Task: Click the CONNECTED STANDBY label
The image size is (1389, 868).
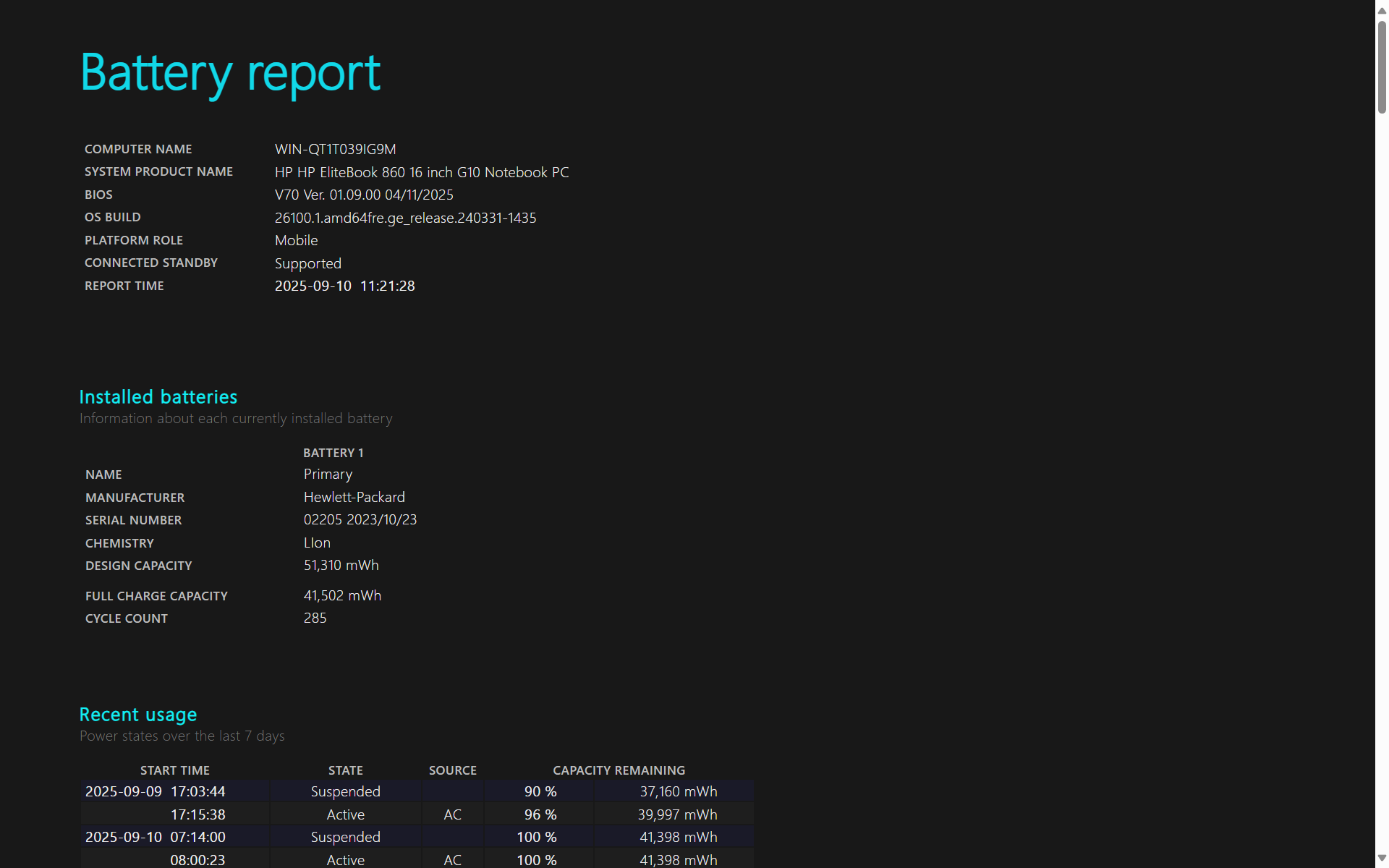Action: [150, 263]
